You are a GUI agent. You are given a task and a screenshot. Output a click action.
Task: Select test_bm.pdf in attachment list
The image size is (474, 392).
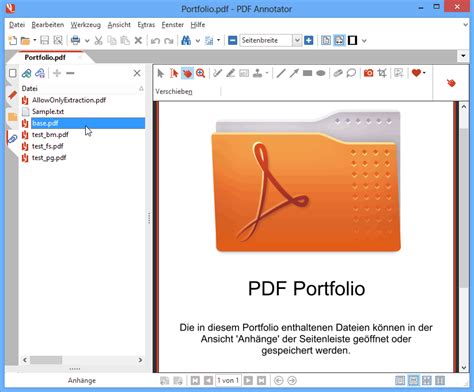point(50,135)
